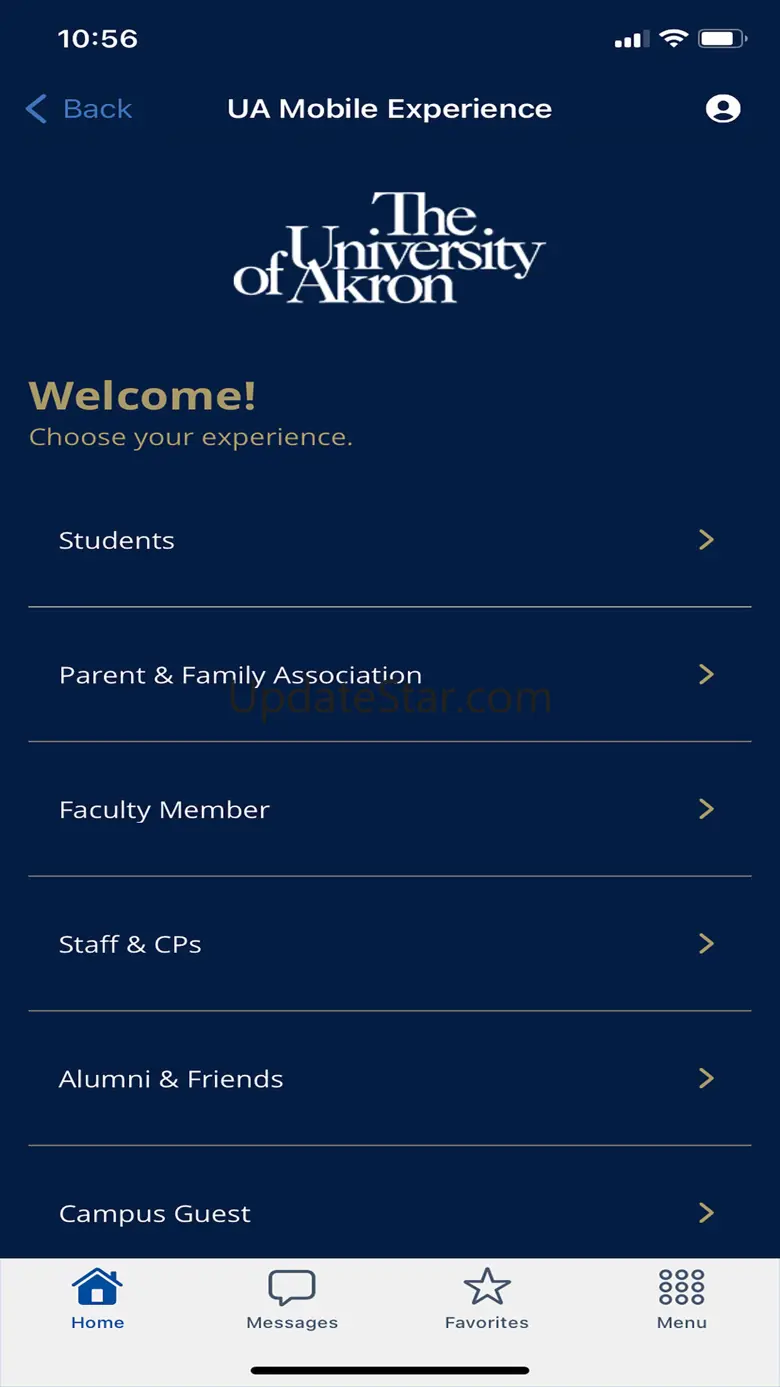Tap the Favorites star icon
Image resolution: width=780 pixels, height=1387 pixels.
[x=487, y=1286]
